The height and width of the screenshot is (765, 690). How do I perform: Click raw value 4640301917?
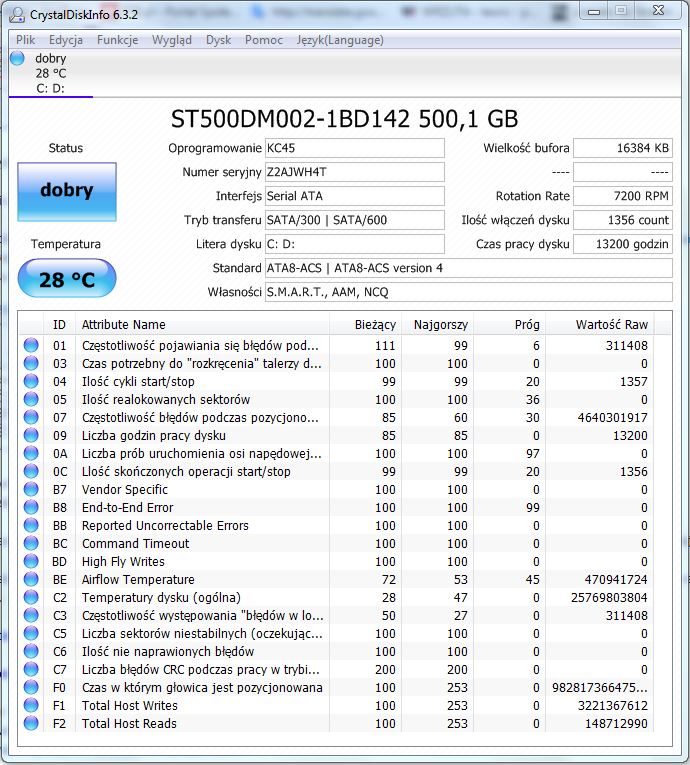coord(612,418)
